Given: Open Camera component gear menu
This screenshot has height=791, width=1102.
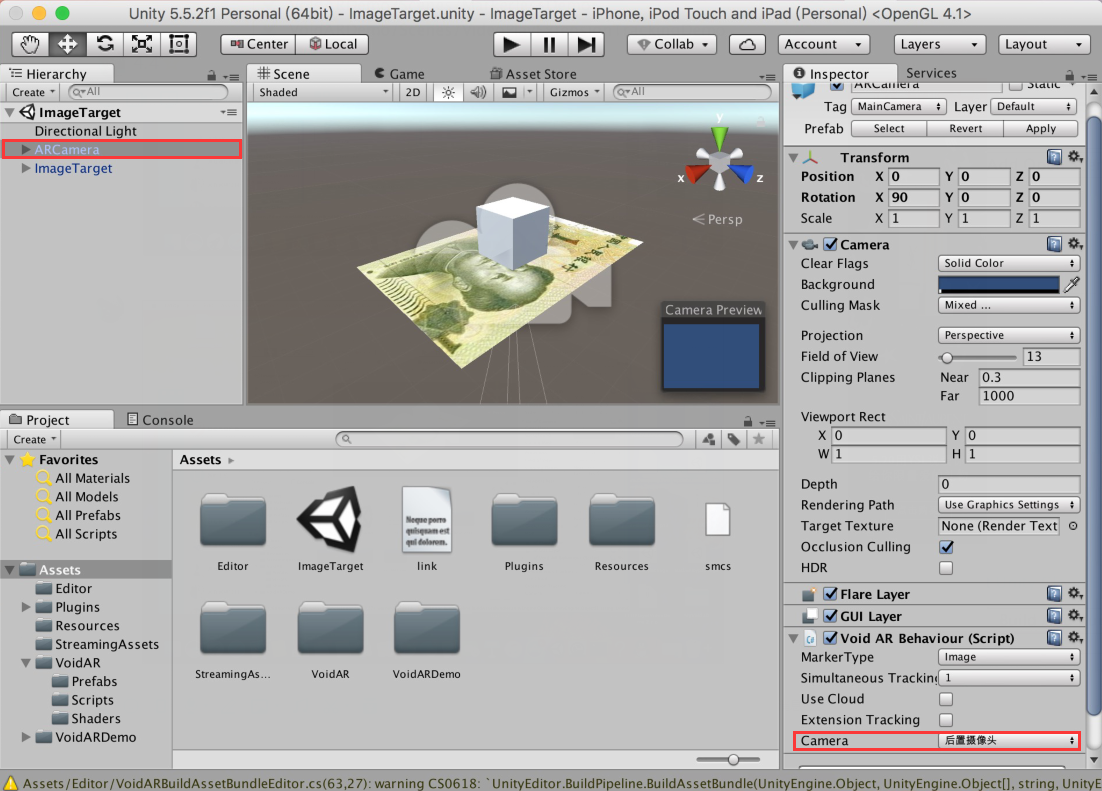Looking at the screenshot, I should [x=1075, y=244].
